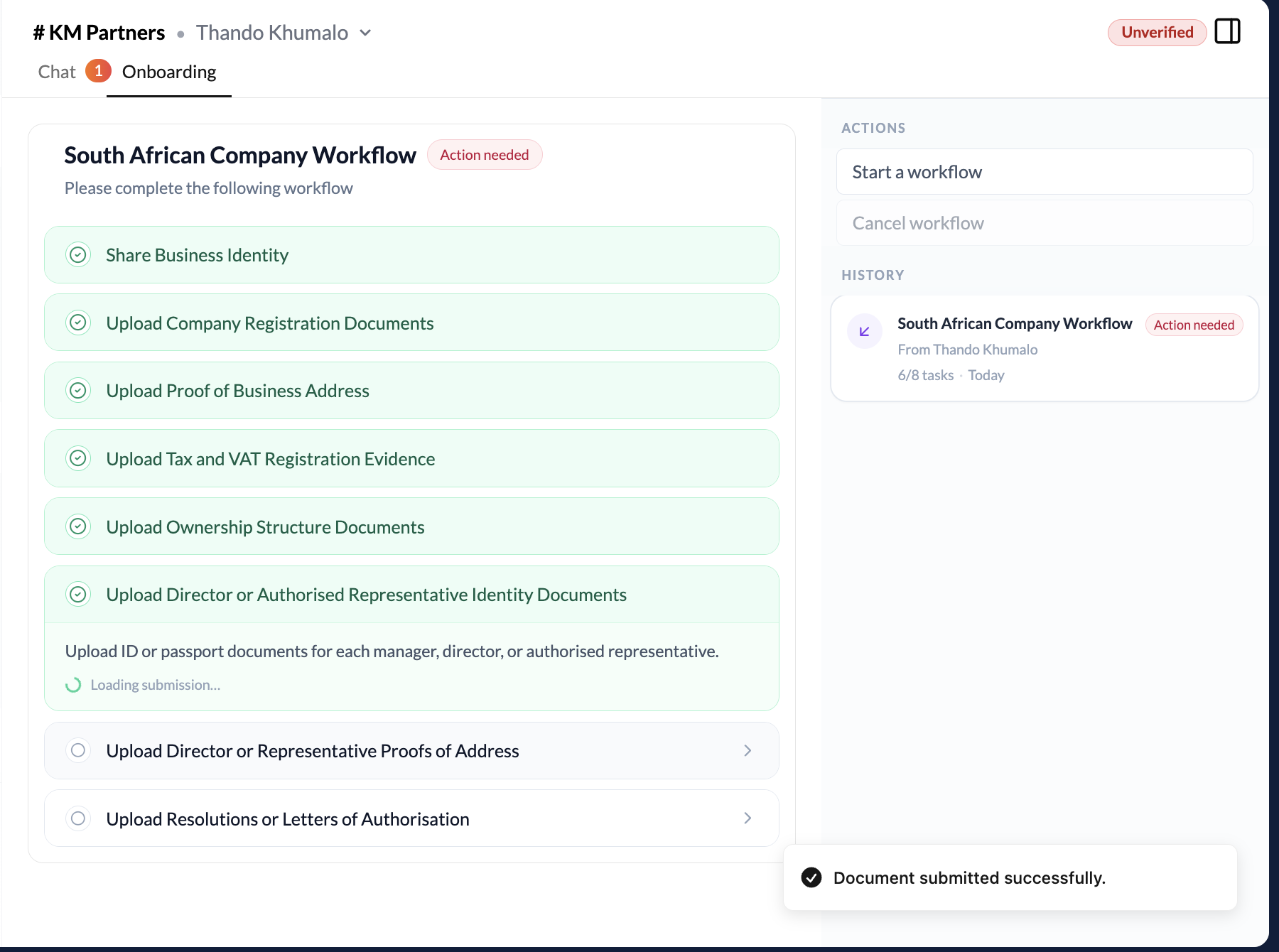Select the Onboarding tab
The image size is (1279, 952).
pos(168,71)
